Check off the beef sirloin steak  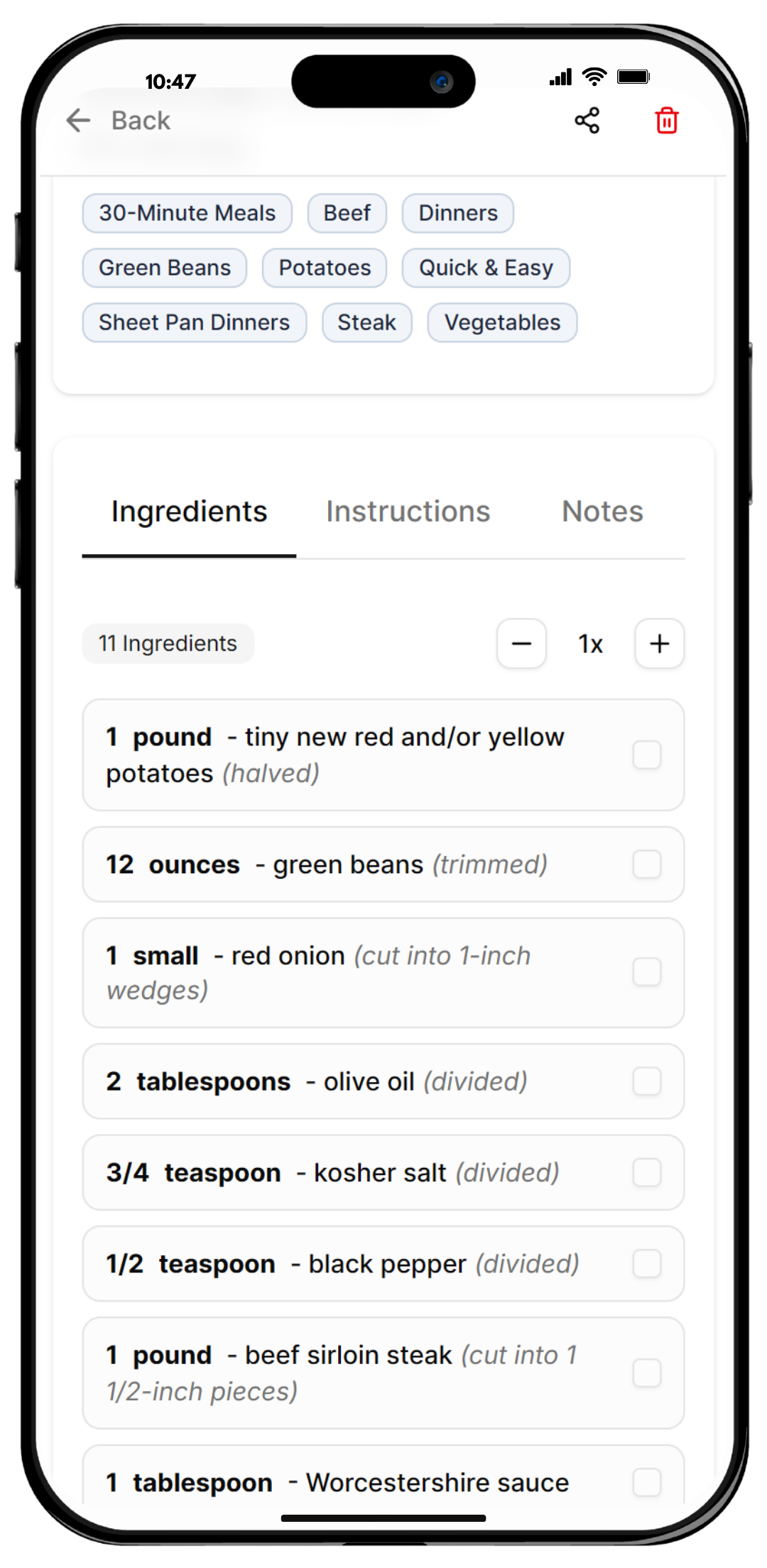pos(647,1373)
